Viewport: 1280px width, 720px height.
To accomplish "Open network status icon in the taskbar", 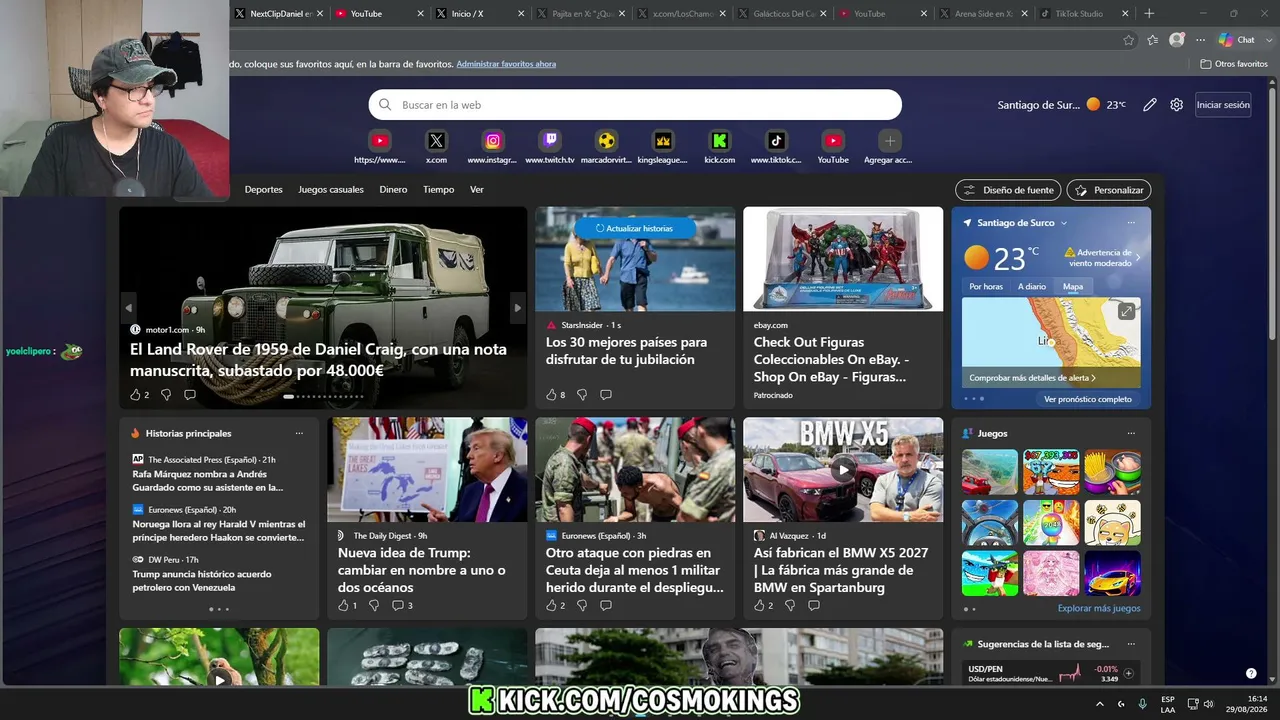I will pos(1193,704).
